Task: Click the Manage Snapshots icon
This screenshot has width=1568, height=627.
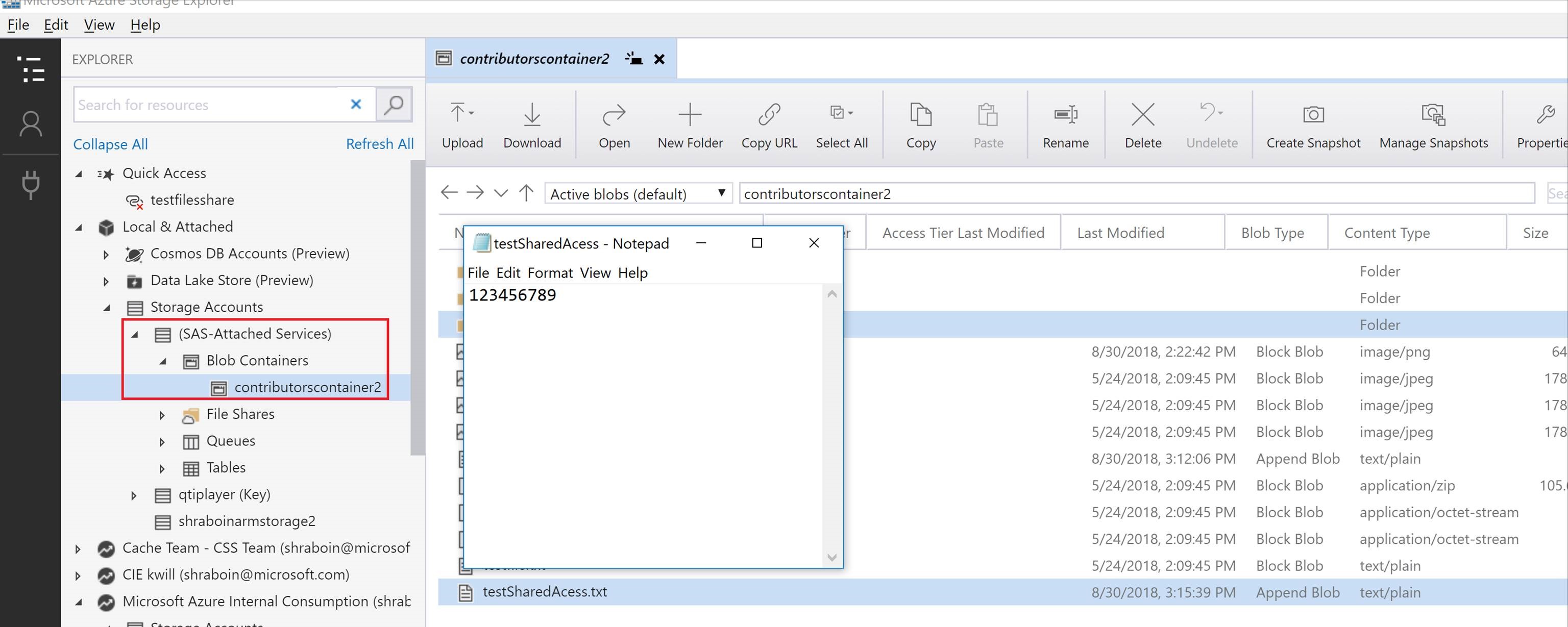Action: click(1433, 114)
